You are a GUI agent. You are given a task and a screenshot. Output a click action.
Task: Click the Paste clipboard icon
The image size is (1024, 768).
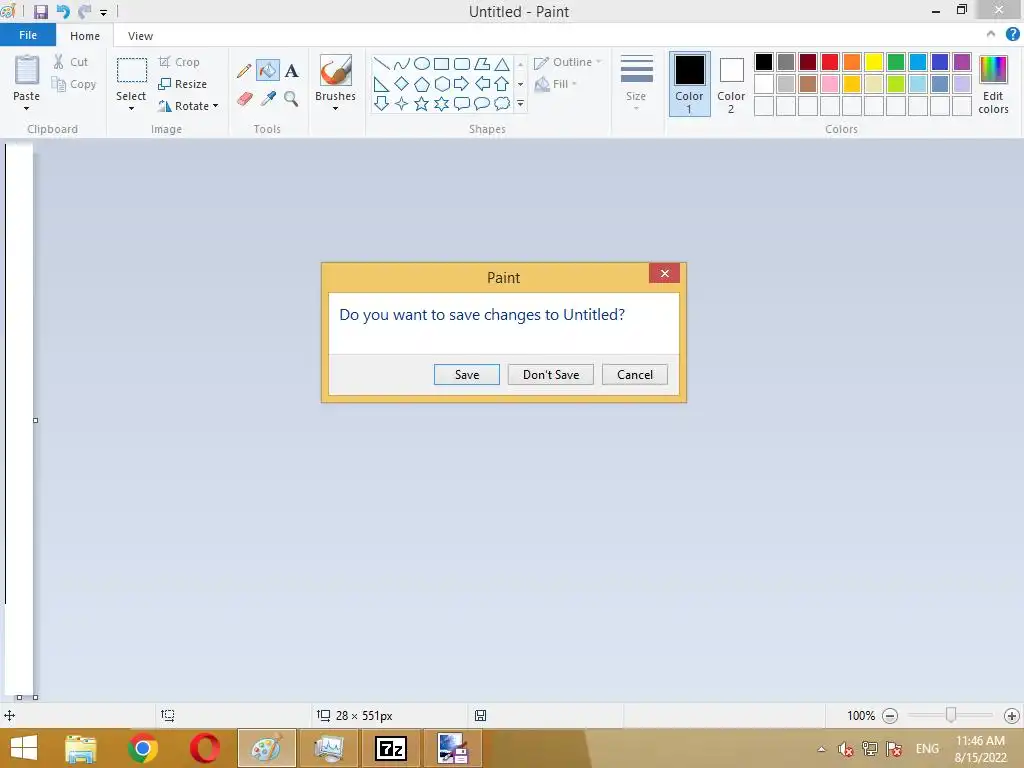(27, 70)
